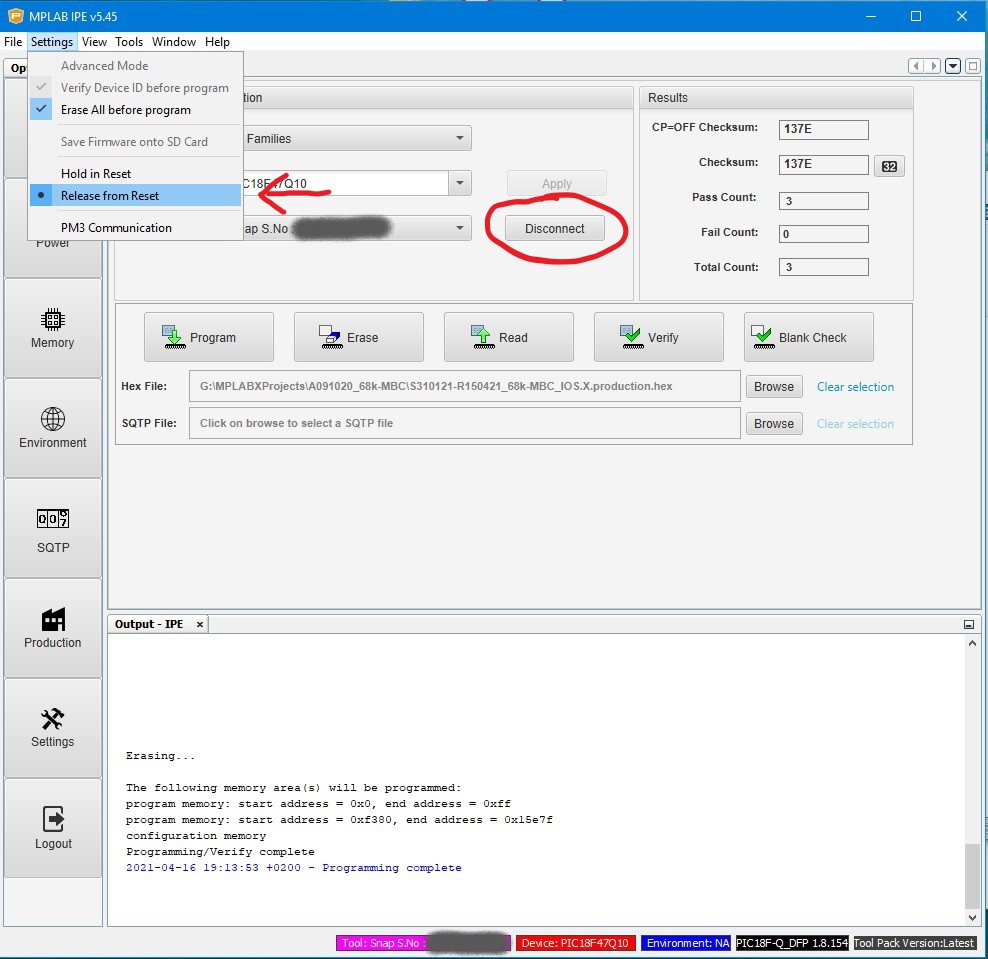Open the Environment sidebar panel

coord(53,428)
